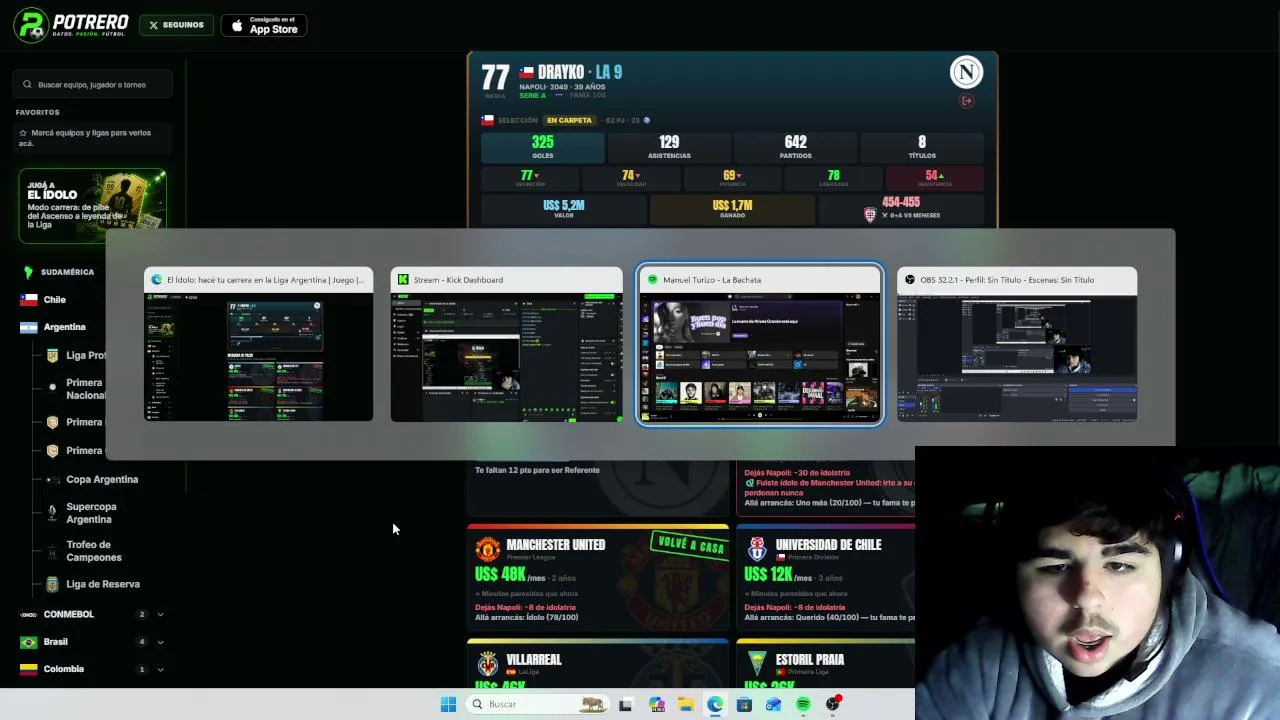Image resolution: width=1280 pixels, height=720 pixels.
Task: Click the Estoril Praia club crest
Action: pos(757,664)
